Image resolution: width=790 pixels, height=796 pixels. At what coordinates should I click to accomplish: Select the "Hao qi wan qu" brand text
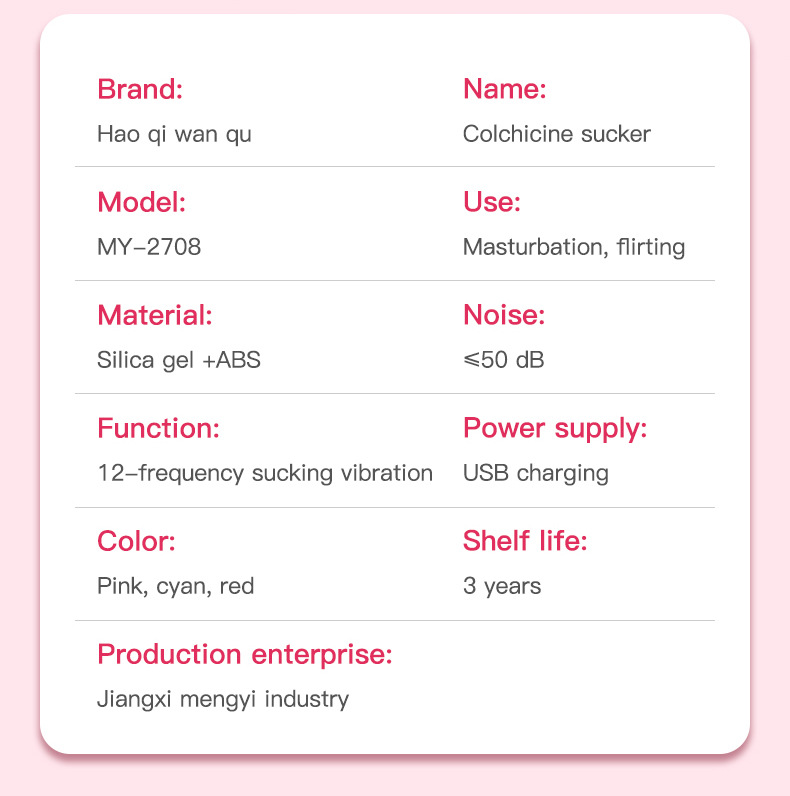174,134
